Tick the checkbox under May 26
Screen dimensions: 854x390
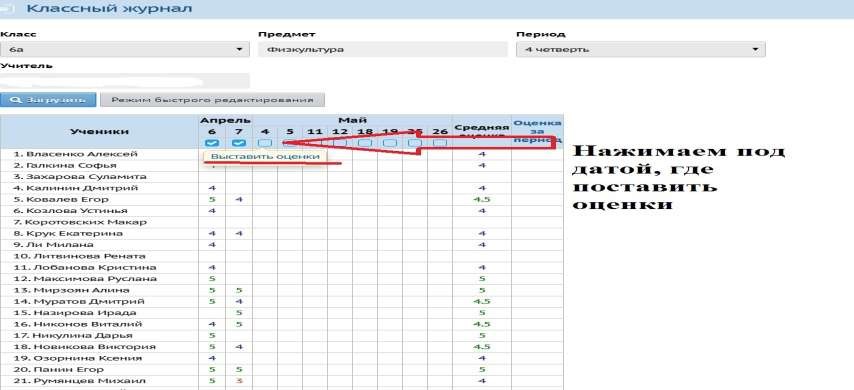[440, 143]
